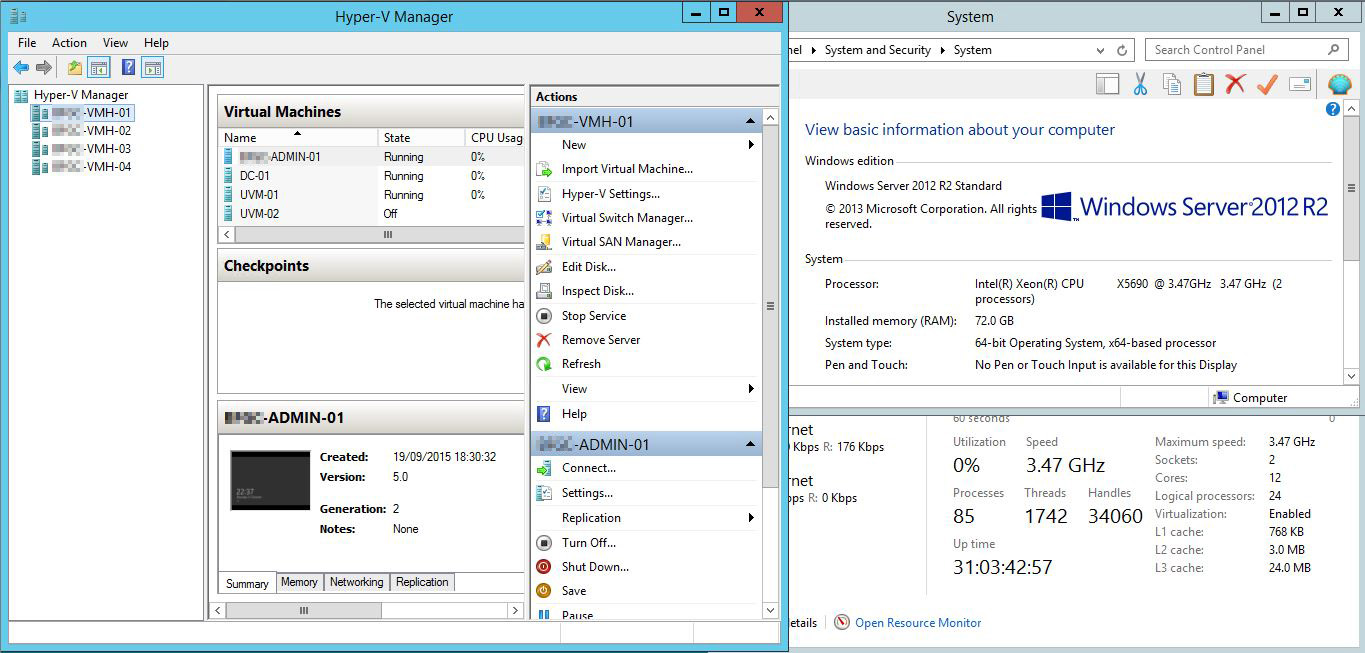The height and width of the screenshot is (653, 1365).
Task: Open Settings for the ADMIN-01 VM
Action: click(x=586, y=493)
